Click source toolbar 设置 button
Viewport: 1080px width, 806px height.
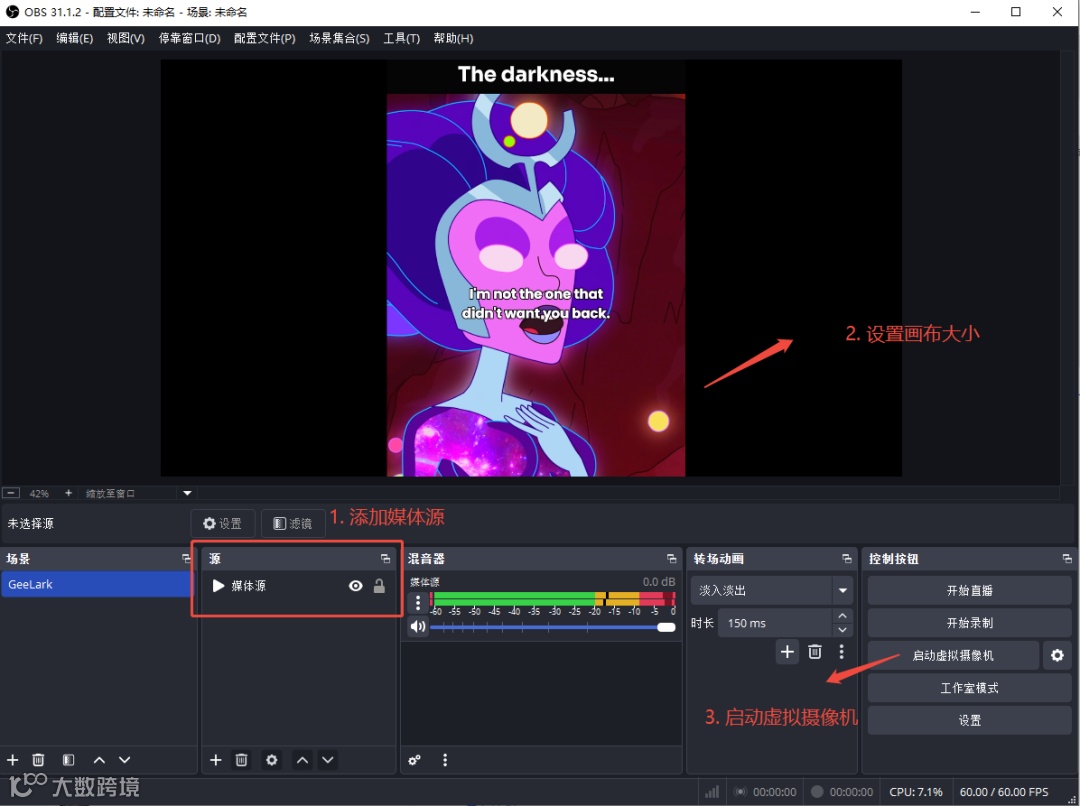pyautogui.click(x=222, y=524)
